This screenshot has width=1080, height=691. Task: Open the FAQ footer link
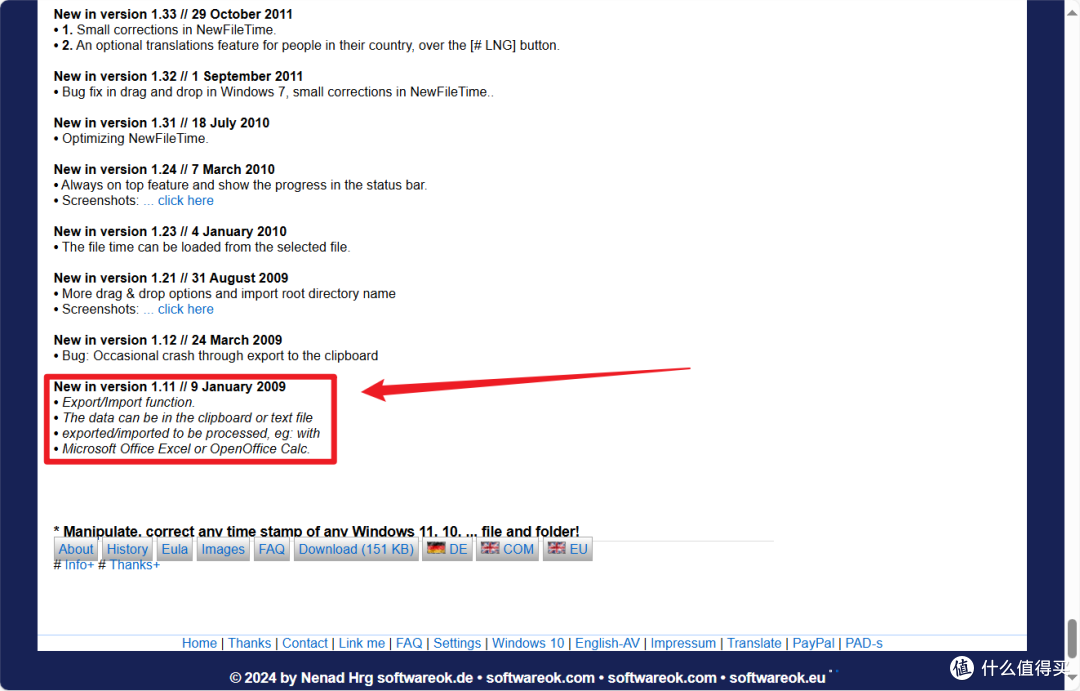click(409, 643)
